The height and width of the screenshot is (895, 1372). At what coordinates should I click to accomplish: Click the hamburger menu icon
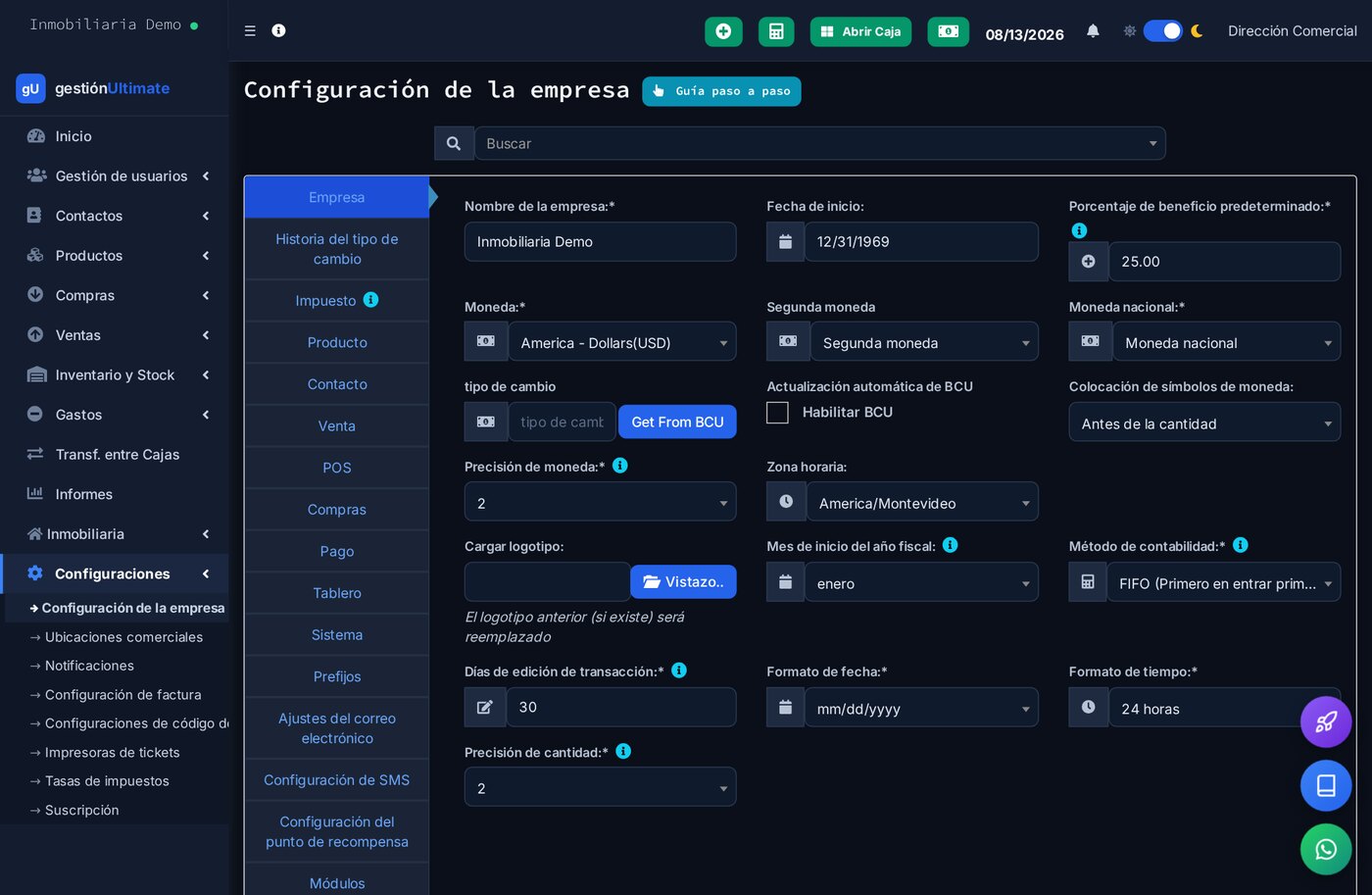(x=250, y=30)
